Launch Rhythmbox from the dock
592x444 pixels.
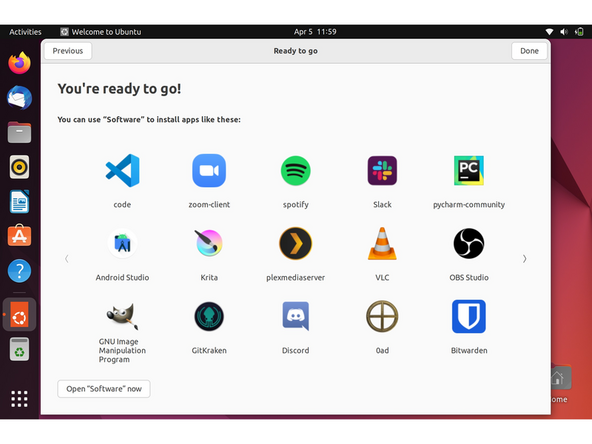(x=19, y=167)
